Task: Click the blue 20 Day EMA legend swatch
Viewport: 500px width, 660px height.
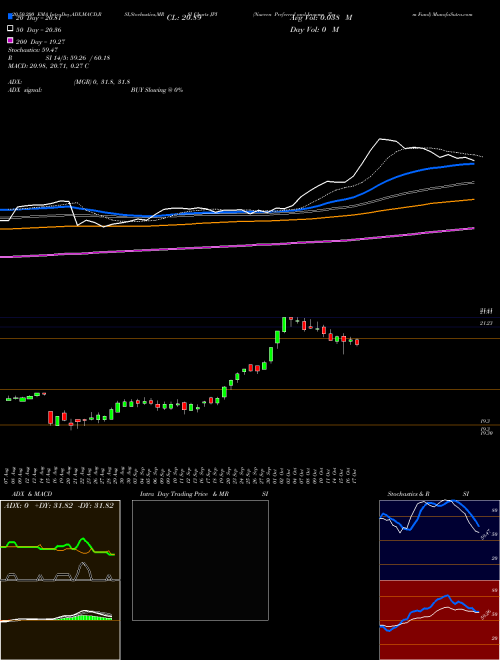Action: click(10, 17)
